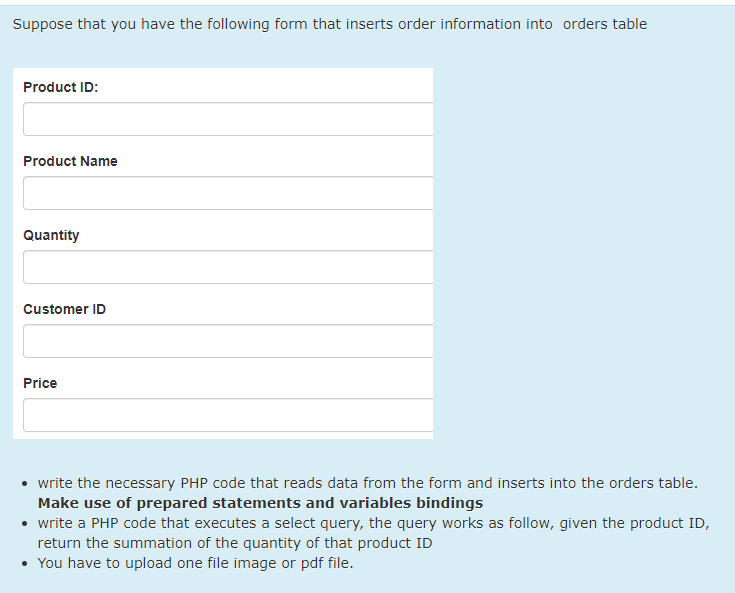The width and height of the screenshot is (735, 593).
Task: Click 'orders table' in the intro sentence
Action: pyautogui.click(x=604, y=24)
